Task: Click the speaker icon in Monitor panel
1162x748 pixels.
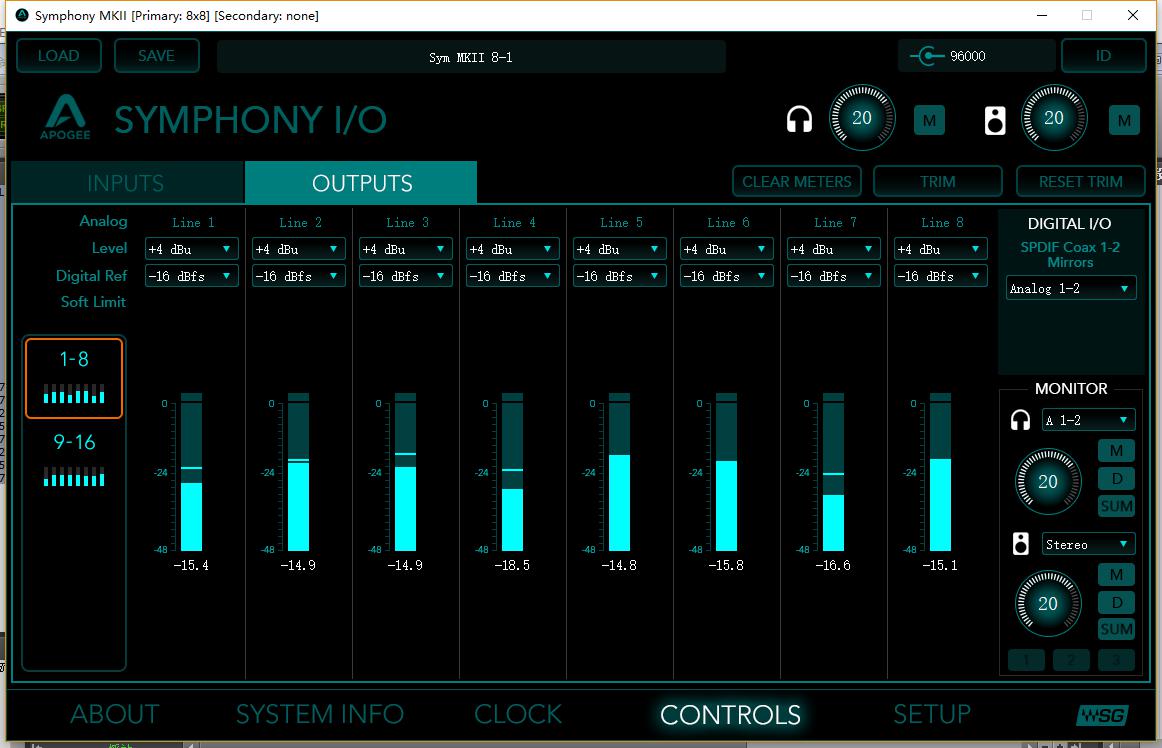Action: tap(1020, 544)
